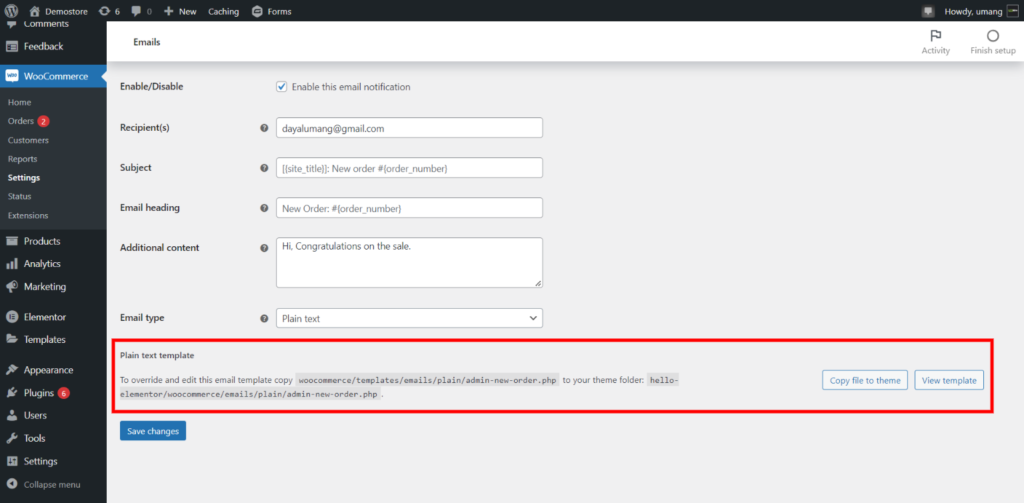Screen dimensions: 1024x503
Task: Click the Email heading input field
Action: (409, 208)
